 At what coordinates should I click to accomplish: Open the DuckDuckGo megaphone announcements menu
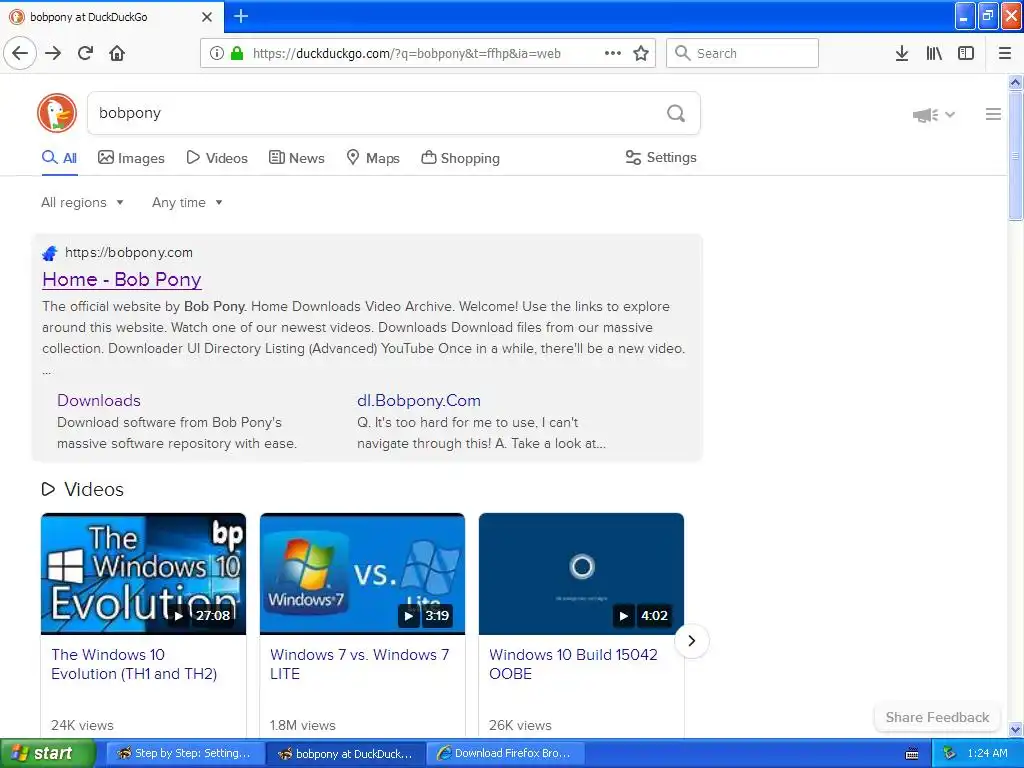pyautogui.click(x=933, y=115)
